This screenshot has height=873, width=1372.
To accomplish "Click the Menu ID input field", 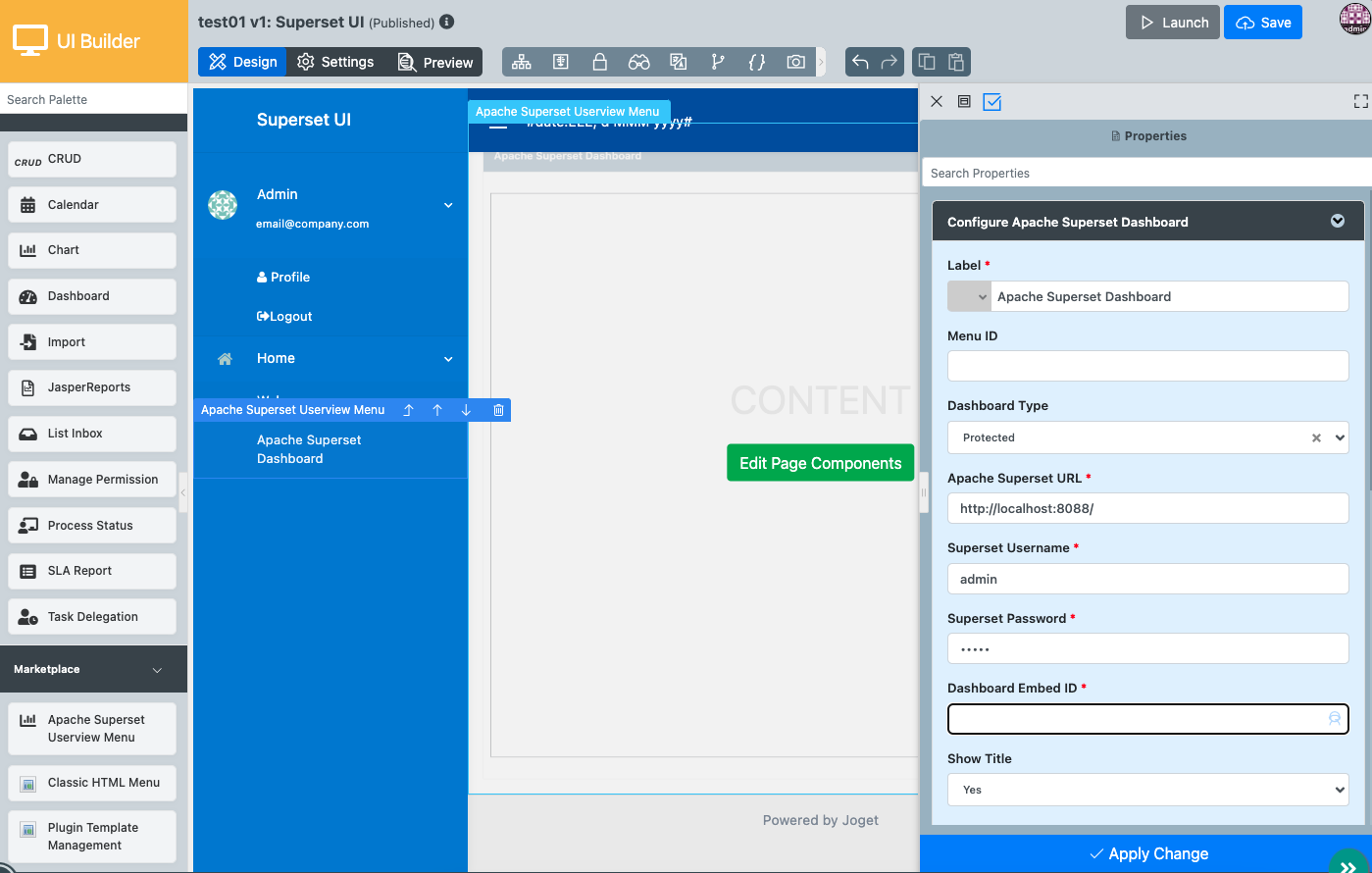I will coord(1147,367).
